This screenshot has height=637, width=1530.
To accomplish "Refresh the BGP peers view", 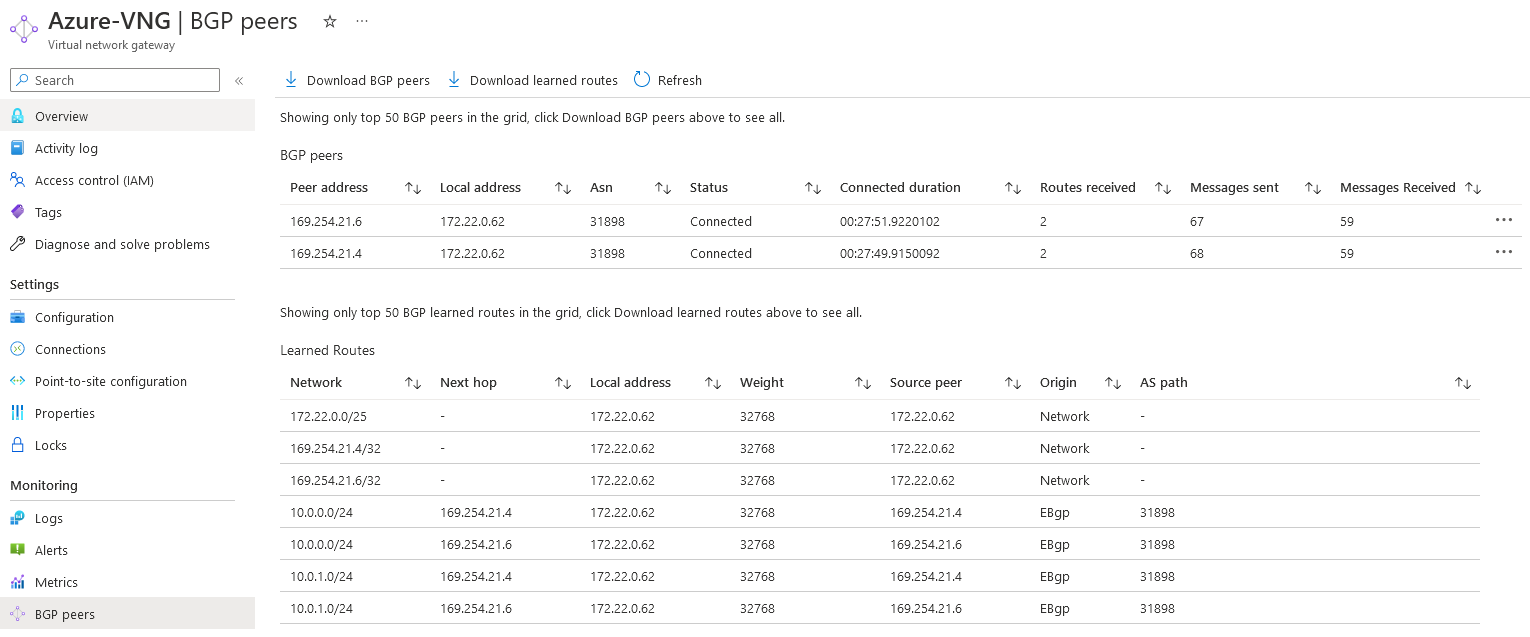I will click(x=668, y=80).
